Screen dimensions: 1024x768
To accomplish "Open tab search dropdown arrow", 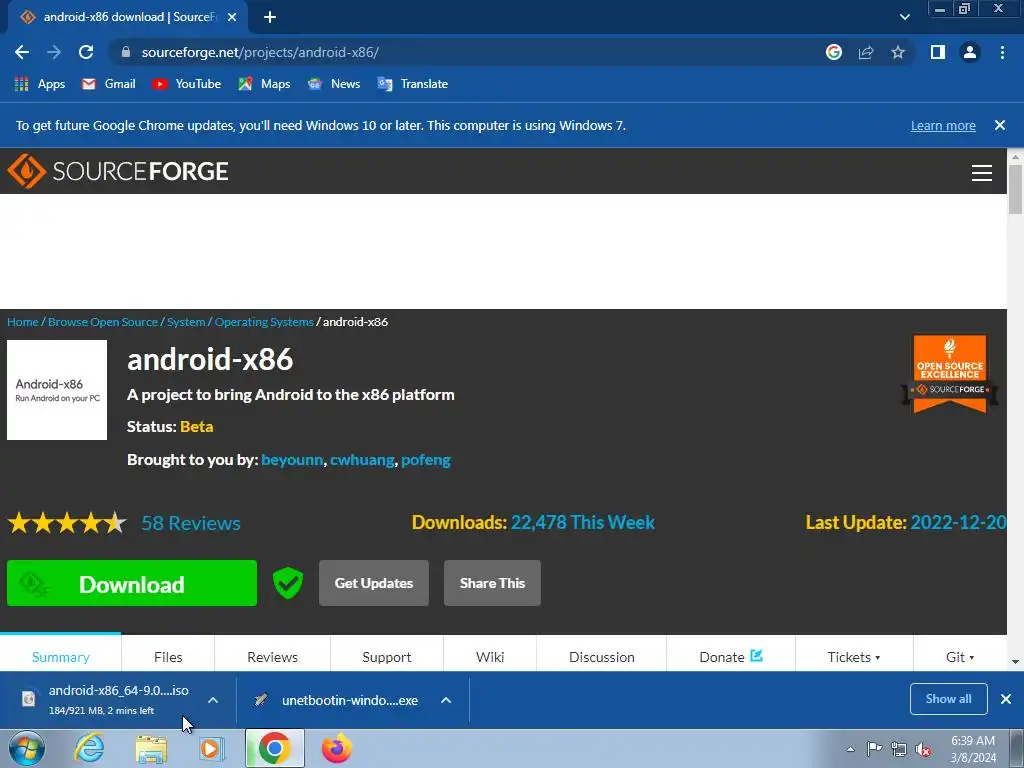I will click(904, 18).
